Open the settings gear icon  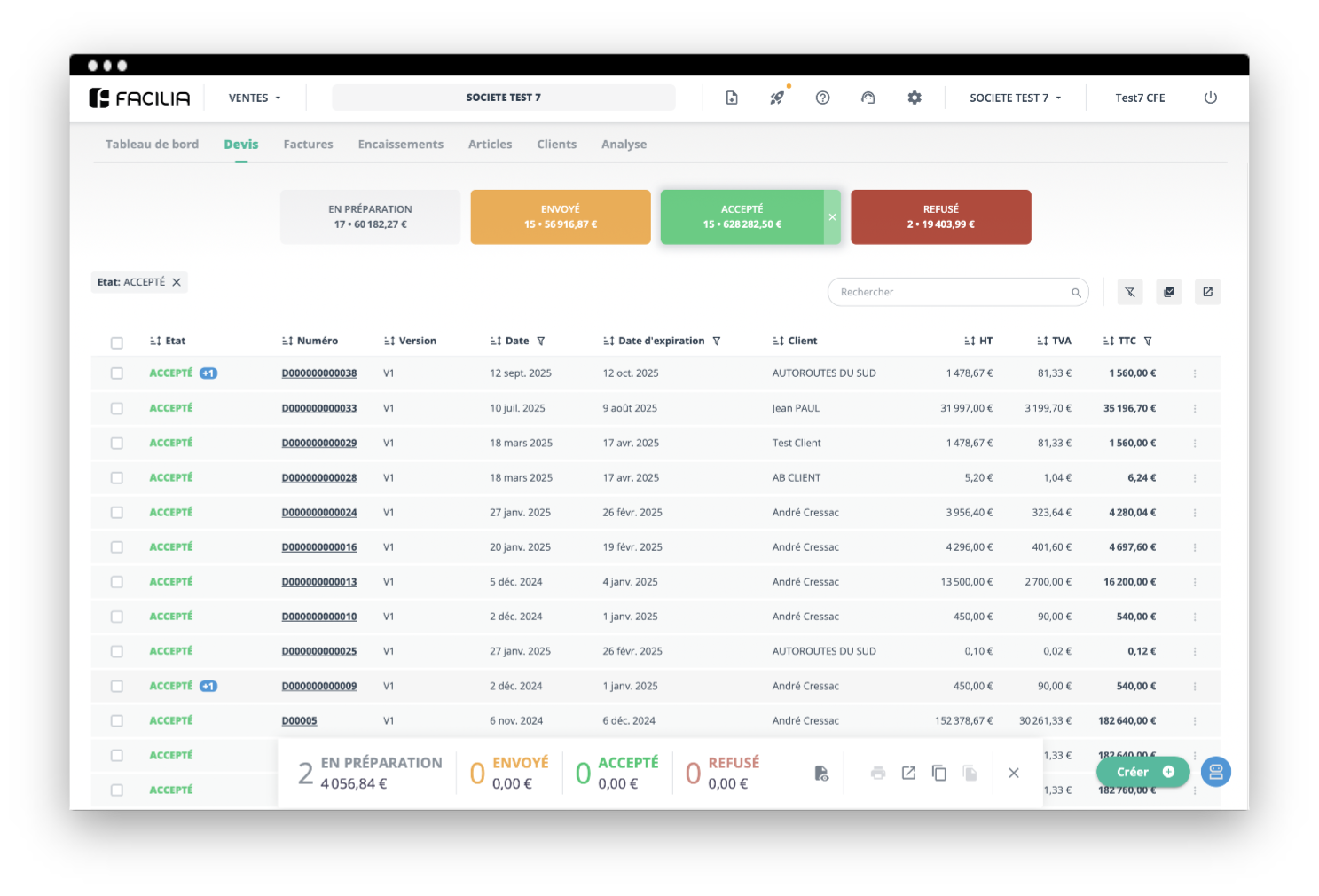point(914,98)
